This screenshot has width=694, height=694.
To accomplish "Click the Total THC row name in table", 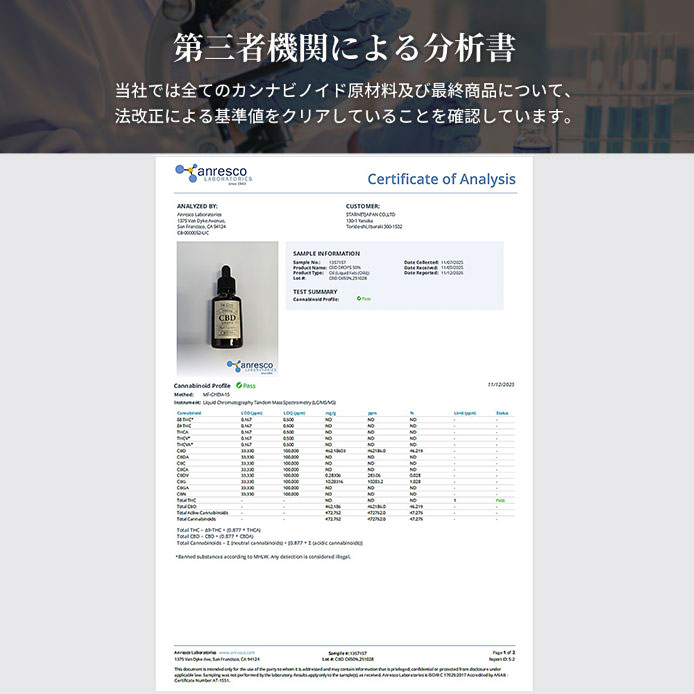I will [x=186, y=500].
